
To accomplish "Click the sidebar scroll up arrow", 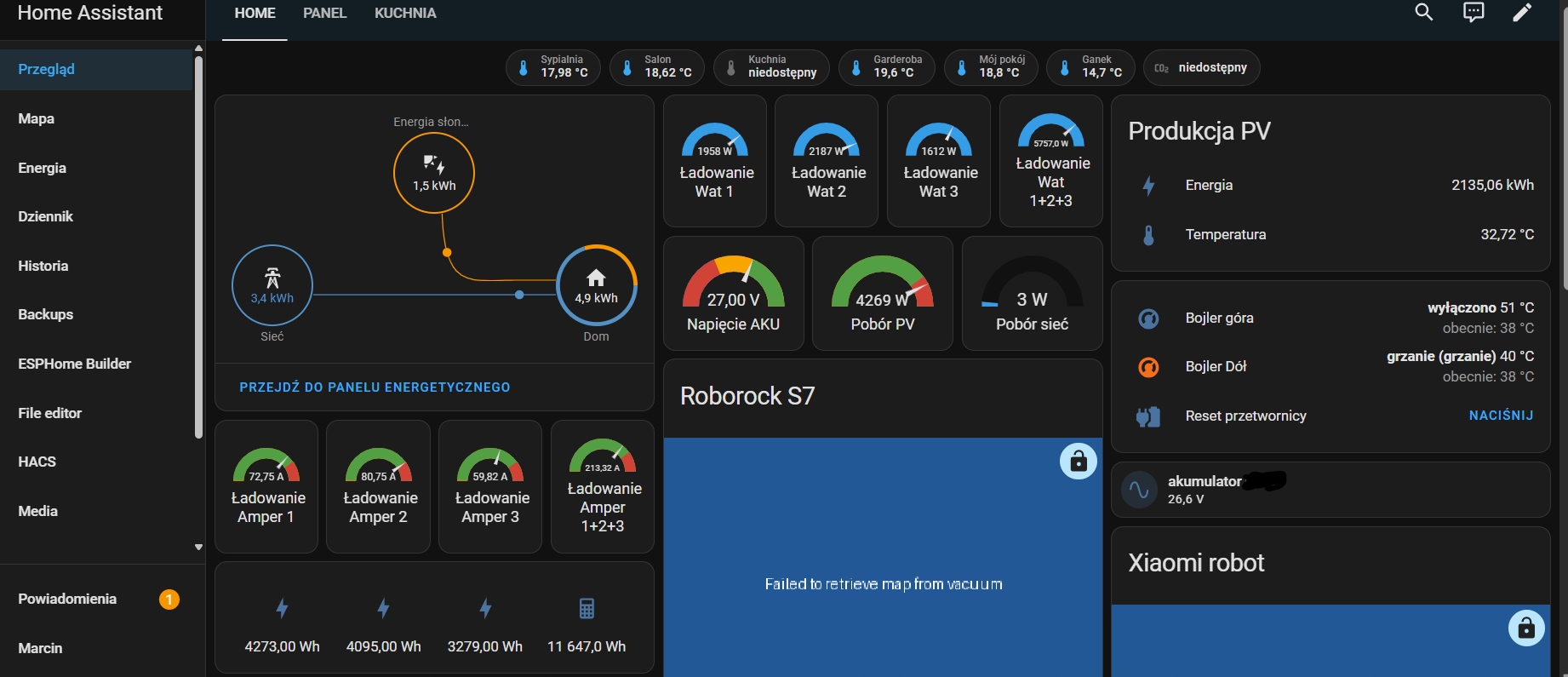I will point(198,49).
